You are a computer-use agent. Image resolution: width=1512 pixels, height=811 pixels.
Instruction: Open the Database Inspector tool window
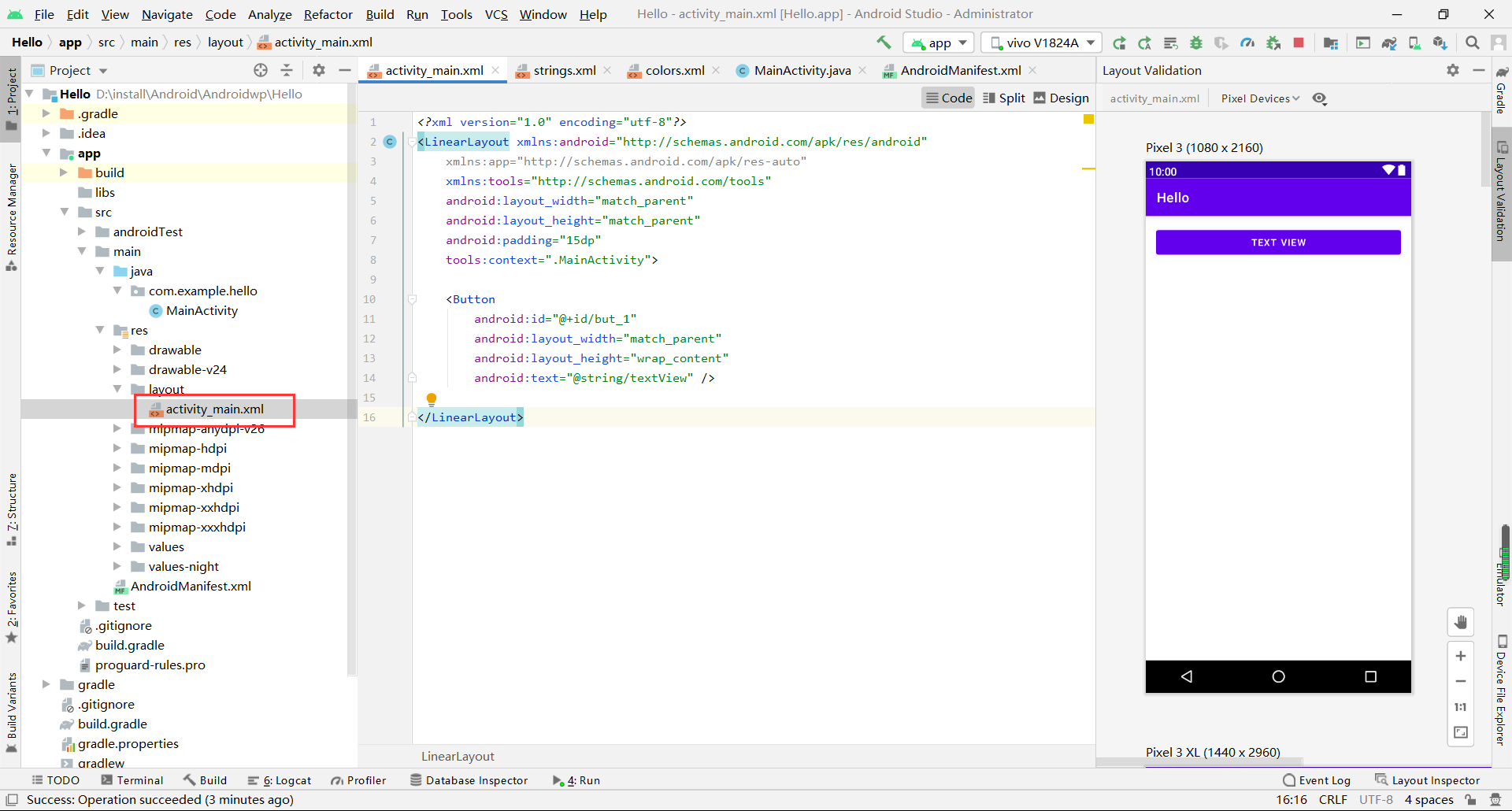point(469,780)
